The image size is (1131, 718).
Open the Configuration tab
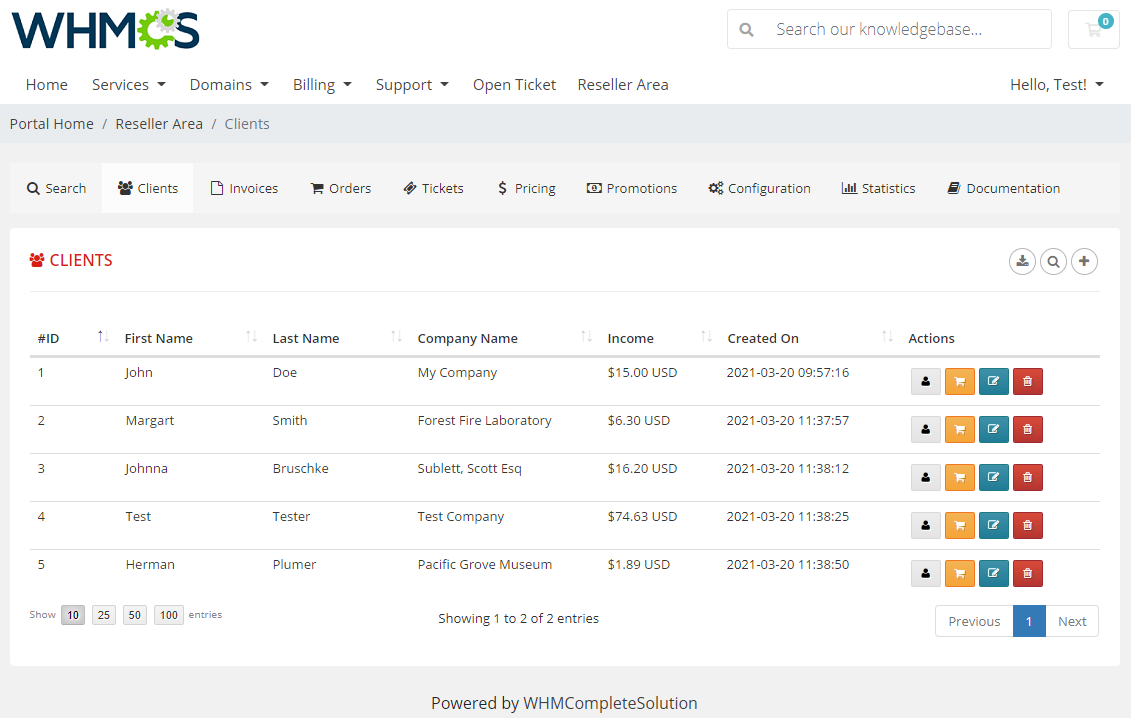tap(760, 188)
